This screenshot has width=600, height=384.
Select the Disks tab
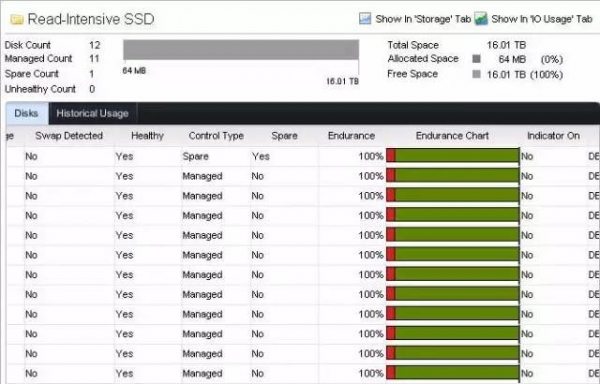coord(26,114)
